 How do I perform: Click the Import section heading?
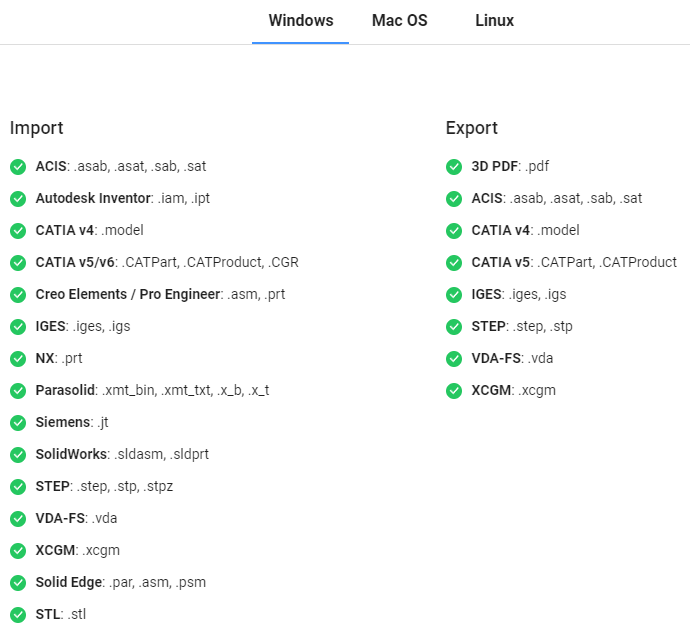pos(37,128)
